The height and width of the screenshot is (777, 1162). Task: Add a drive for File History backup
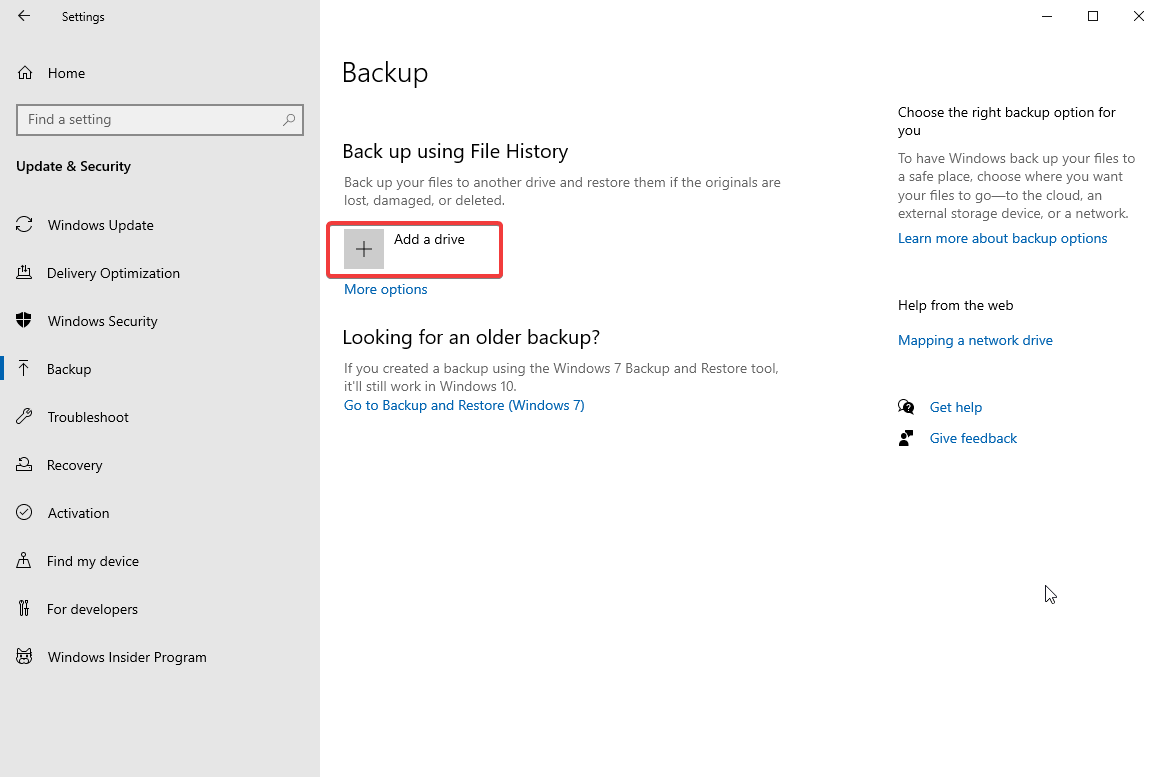[x=414, y=248]
